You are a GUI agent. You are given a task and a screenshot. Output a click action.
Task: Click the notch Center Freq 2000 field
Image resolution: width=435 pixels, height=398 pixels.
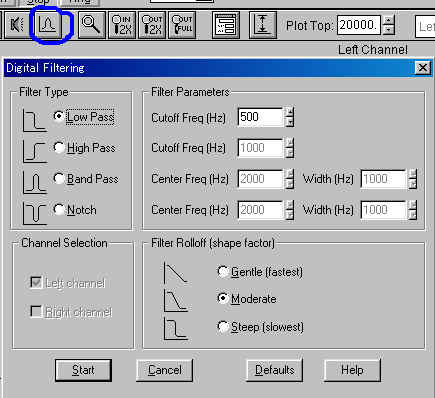[261, 210]
